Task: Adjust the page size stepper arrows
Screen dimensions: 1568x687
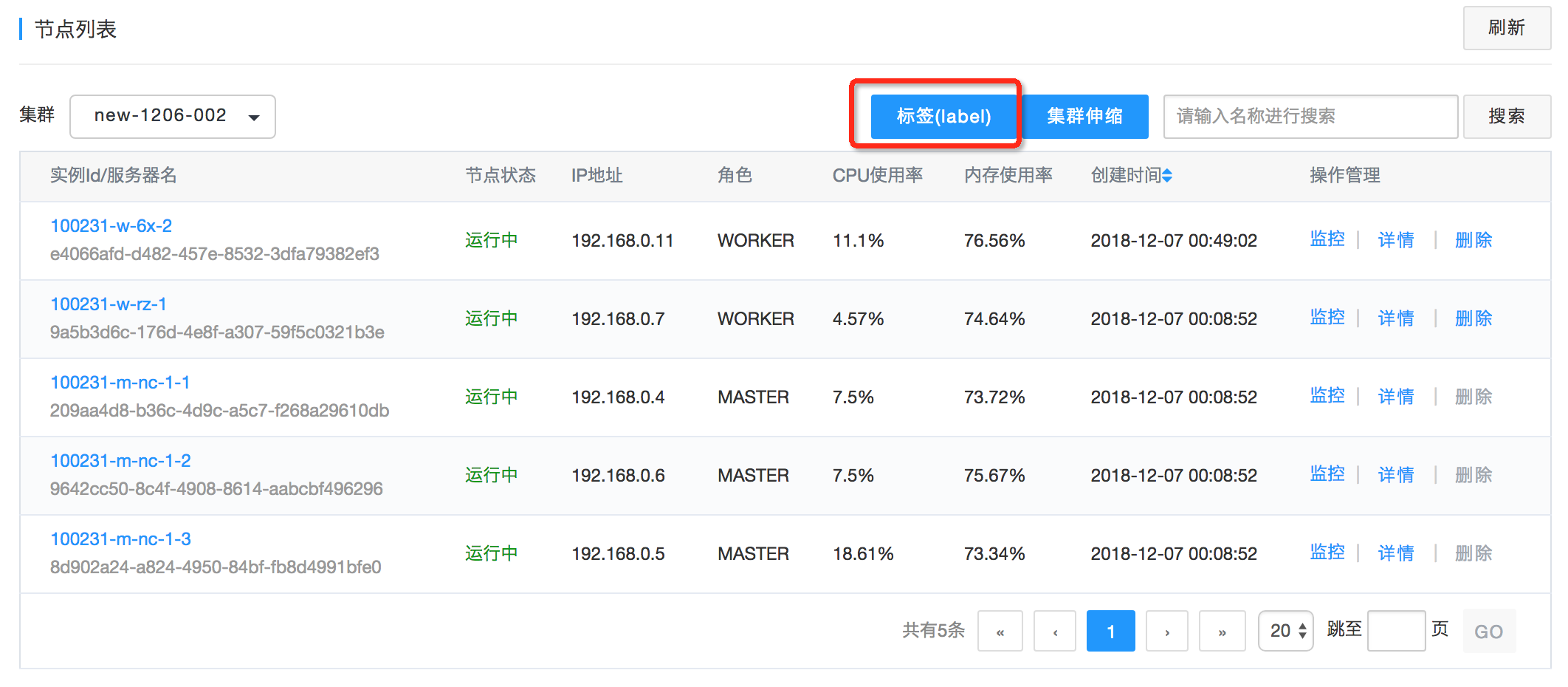Action: tap(1301, 630)
